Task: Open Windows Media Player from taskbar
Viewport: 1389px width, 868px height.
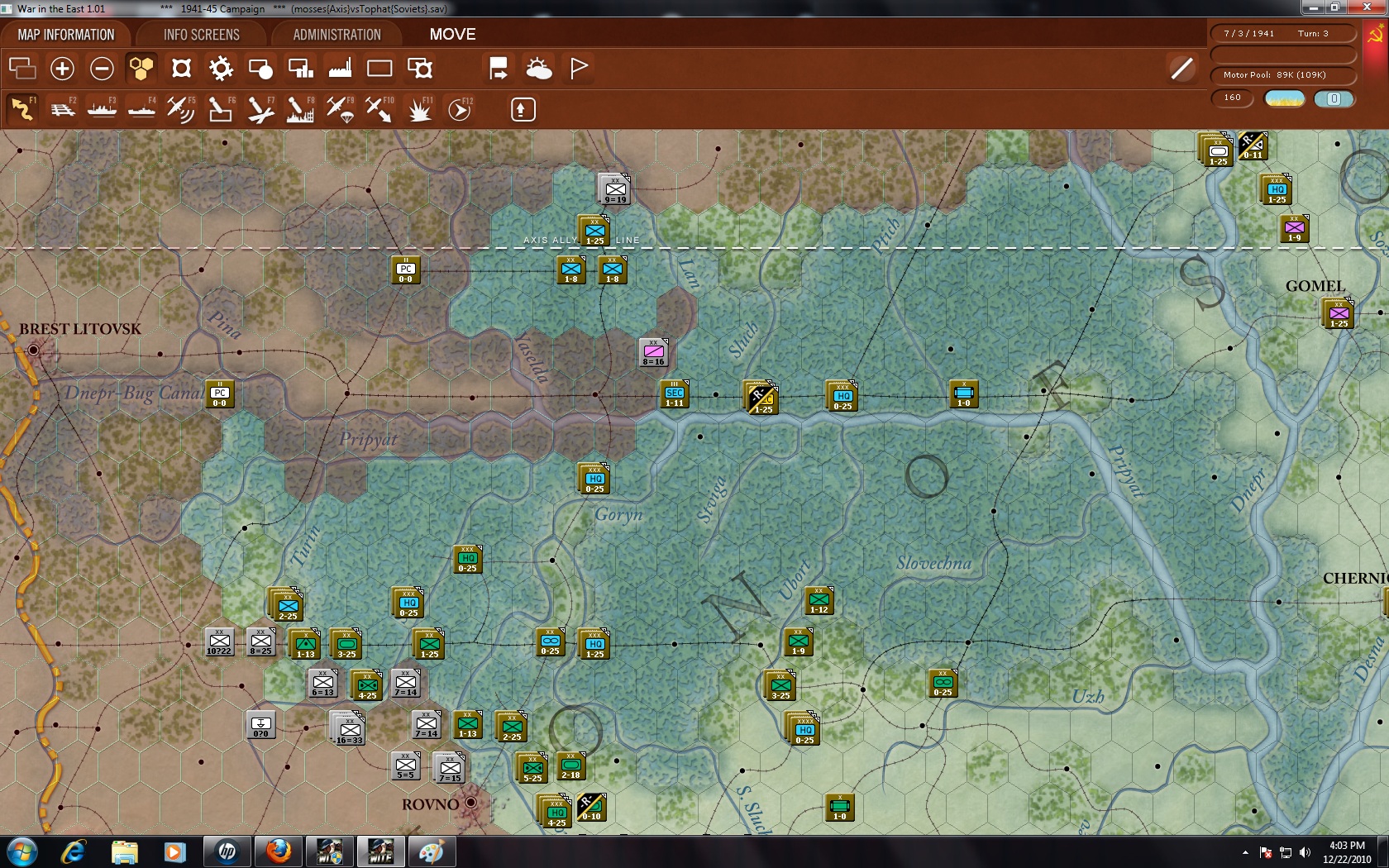Action: (174, 851)
